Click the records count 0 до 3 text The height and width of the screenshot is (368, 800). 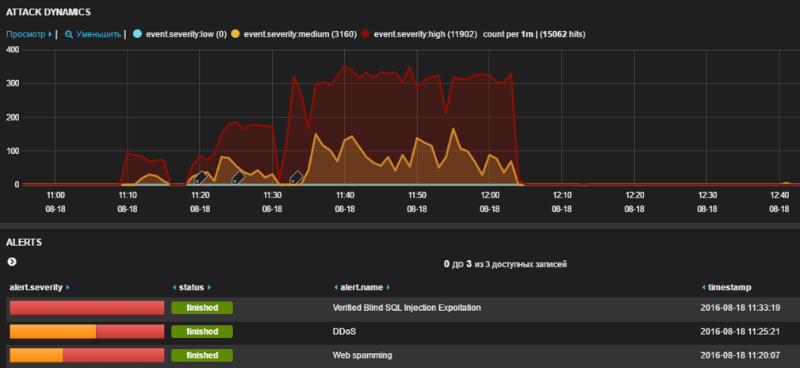[x=505, y=264]
